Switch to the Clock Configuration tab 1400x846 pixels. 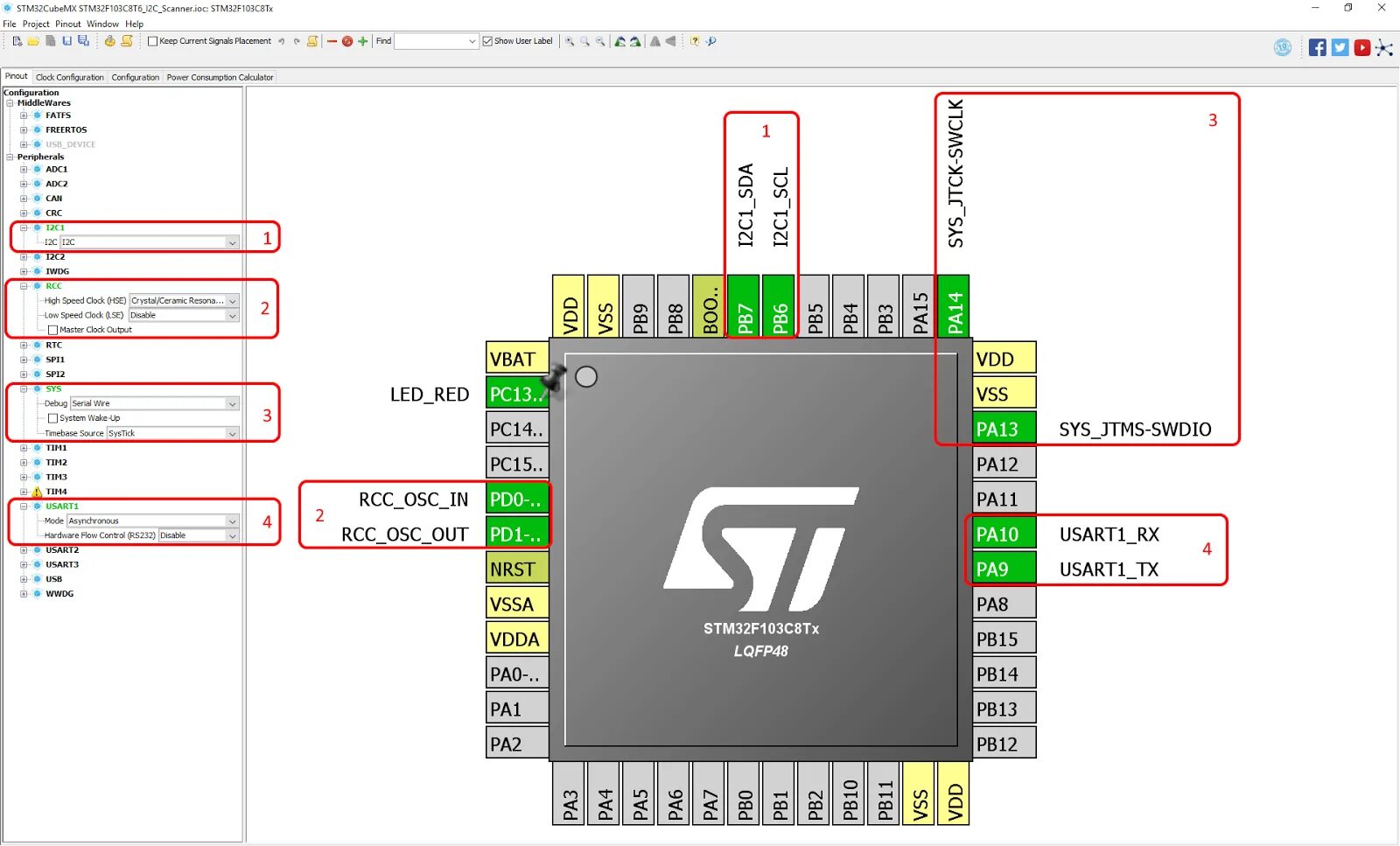pos(70,77)
